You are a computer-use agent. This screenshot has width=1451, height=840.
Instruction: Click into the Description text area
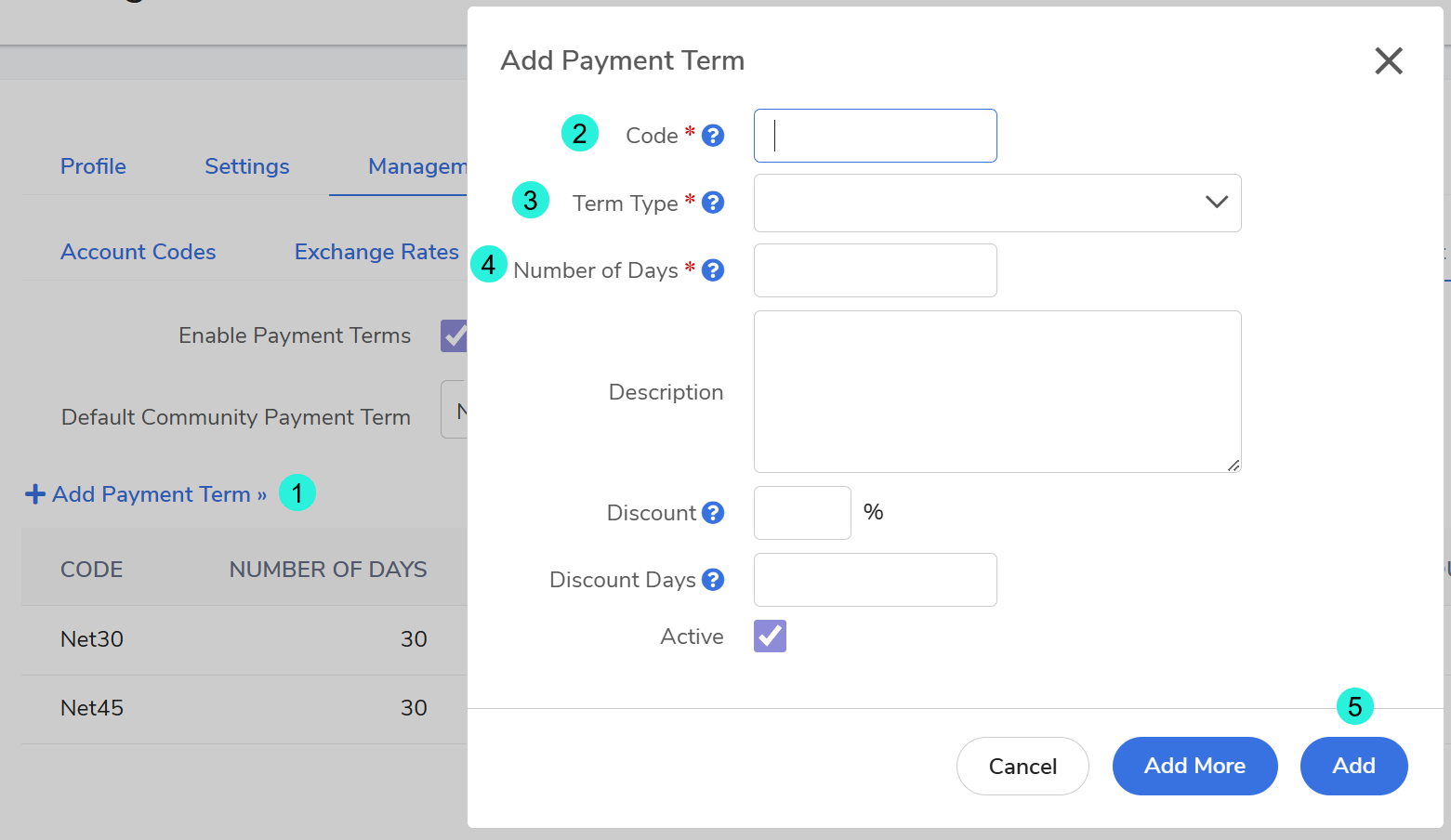click(996, 391)
